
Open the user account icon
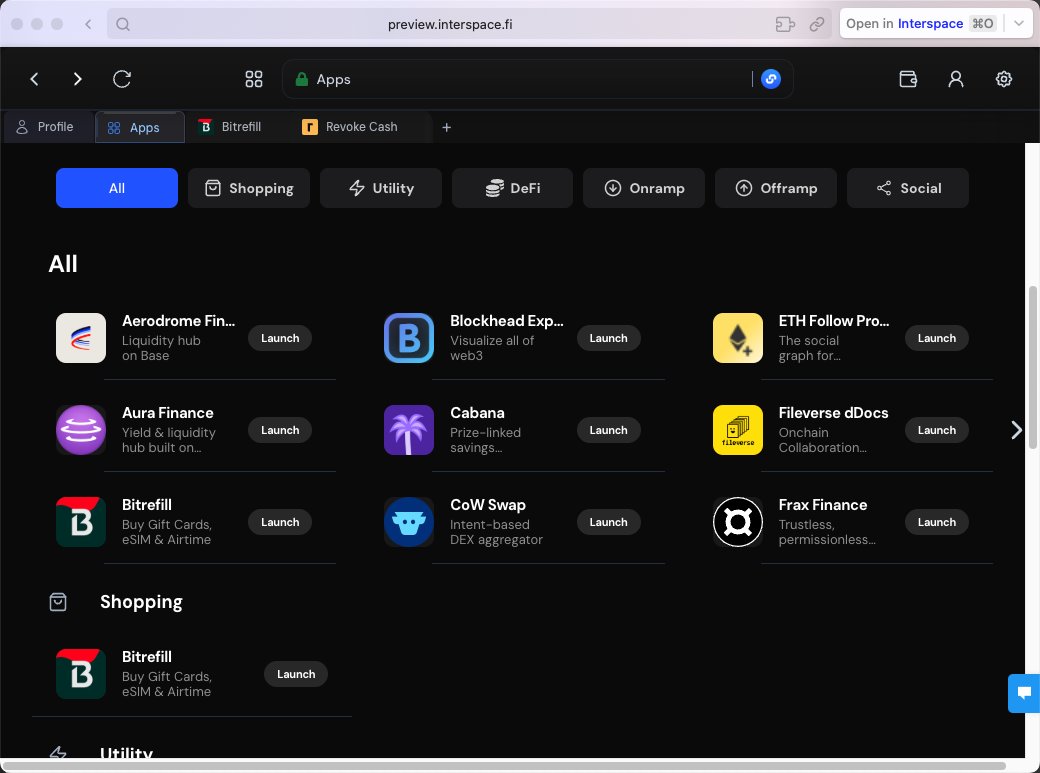(956, 79)
